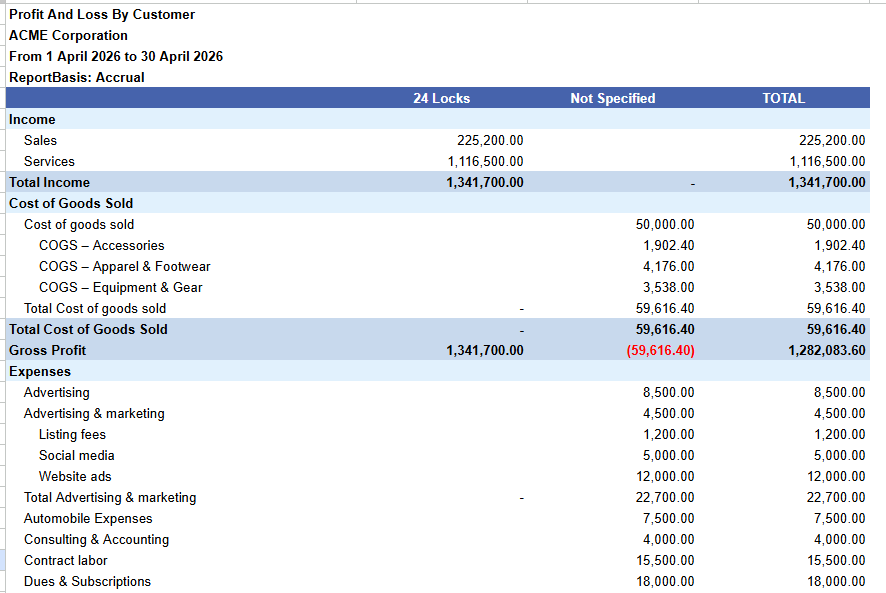Select the 'Listing fees' label
This screenshot has width=886, height=593.
pos(72,434)
